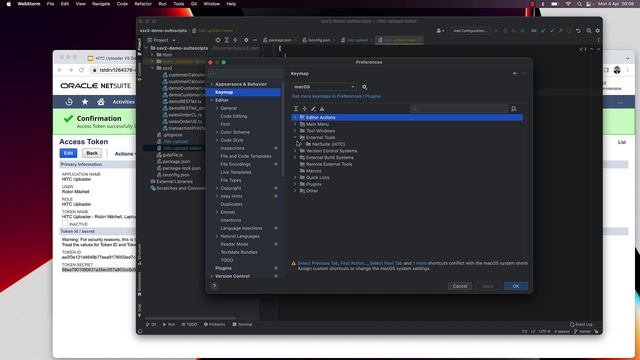Click browser back arrow in NetSuite window

pos(60,70)
